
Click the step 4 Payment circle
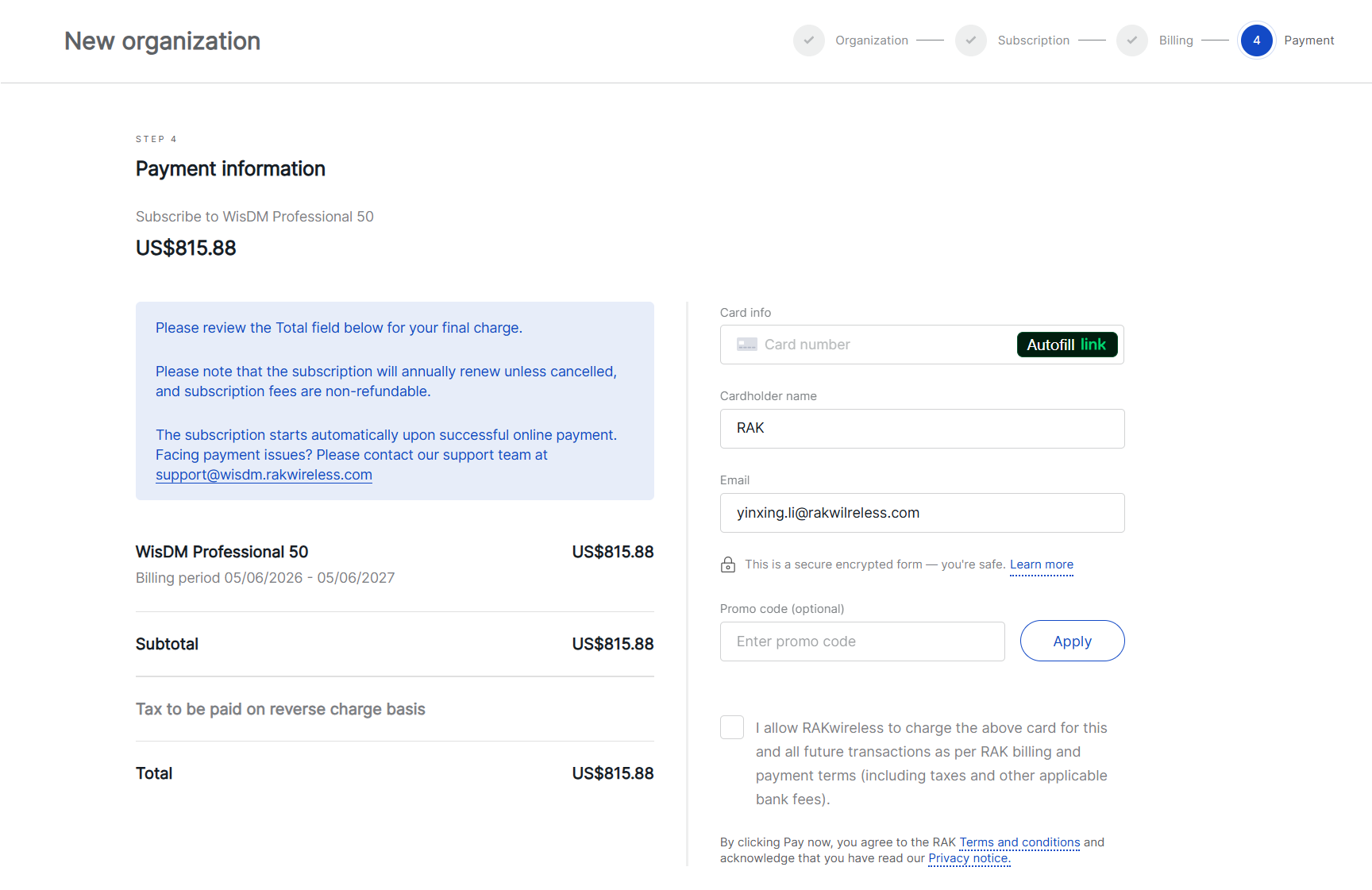coord(1256,40)
